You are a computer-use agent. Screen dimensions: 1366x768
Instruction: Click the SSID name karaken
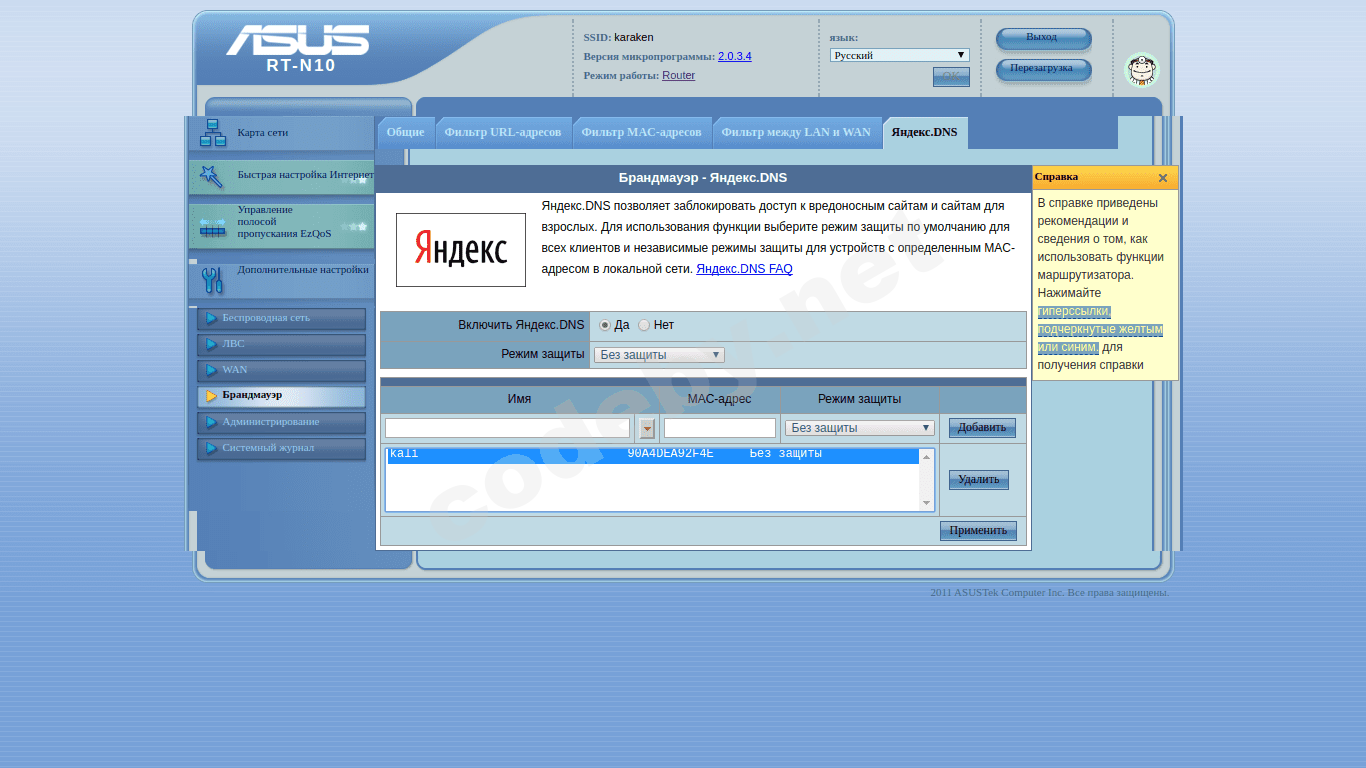[x=634, y=37]
